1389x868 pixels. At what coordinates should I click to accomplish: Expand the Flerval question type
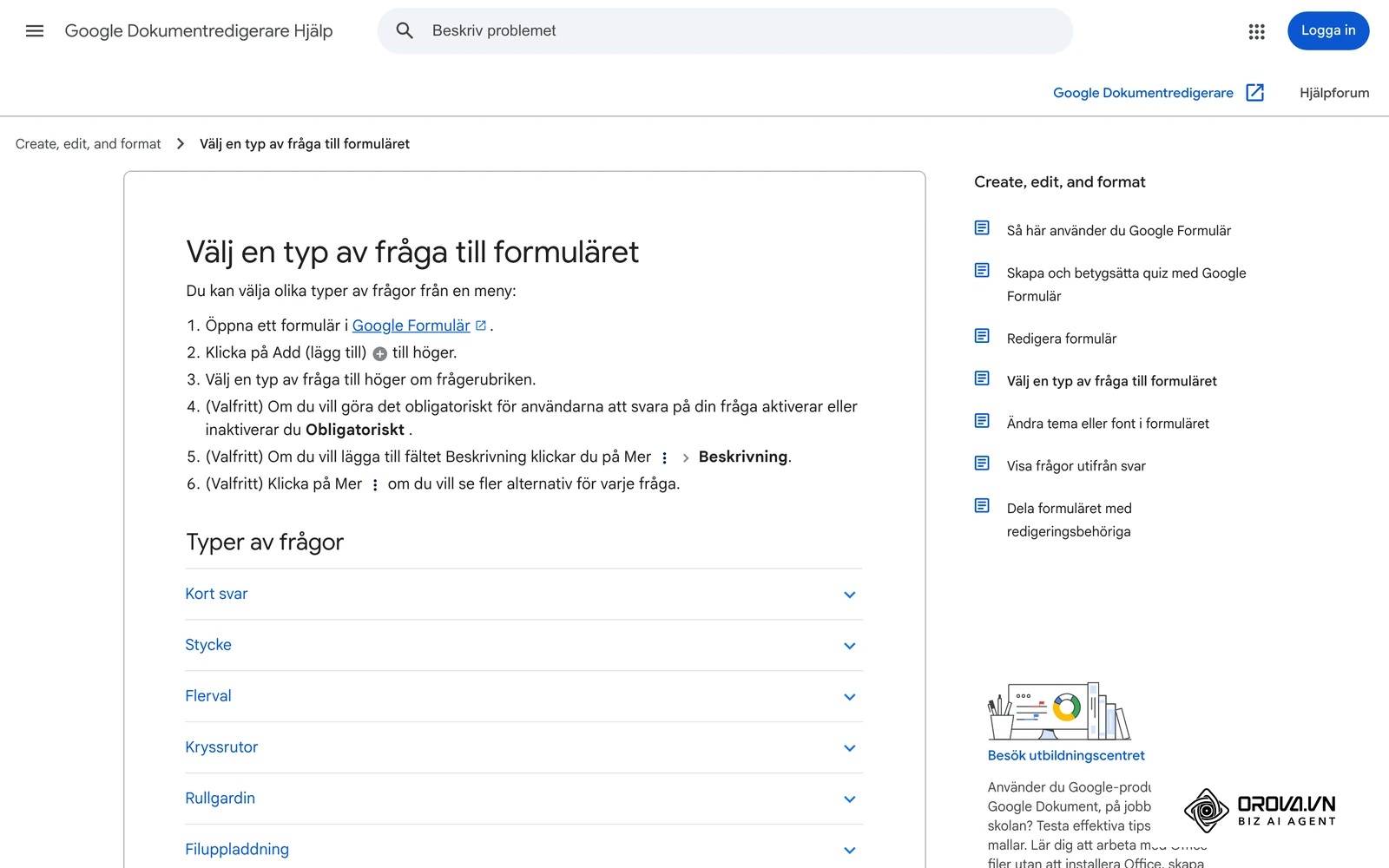523,697
